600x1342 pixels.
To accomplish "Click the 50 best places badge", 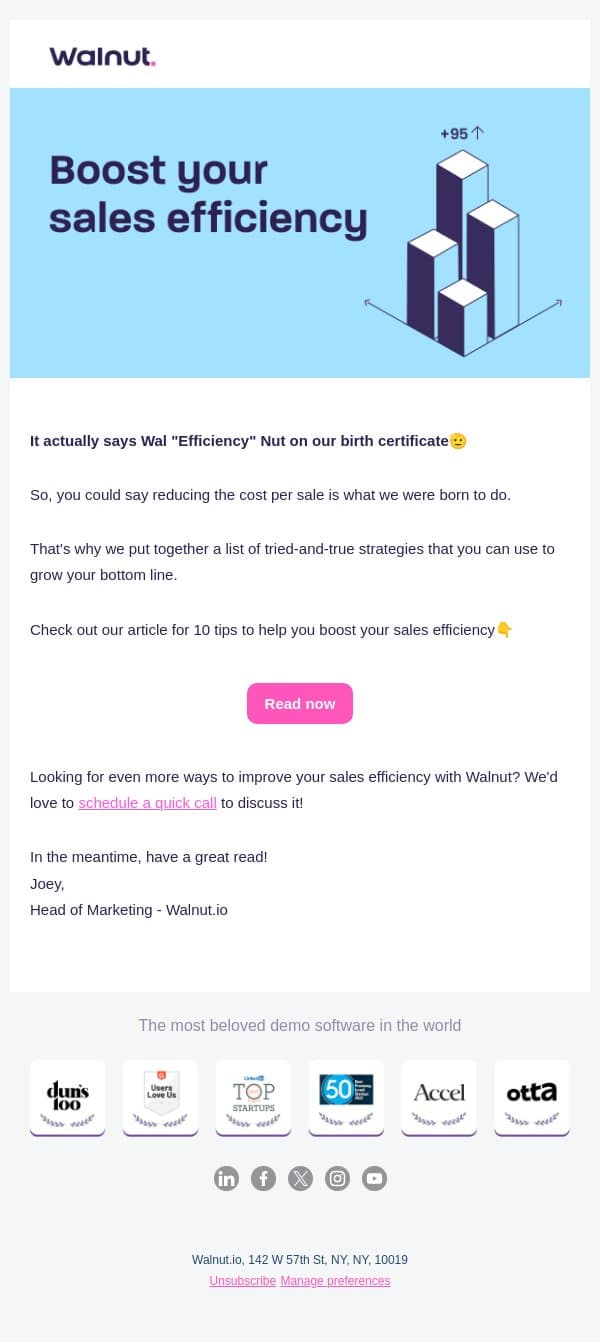I will pyautogui.click(x=346, y=1098).
